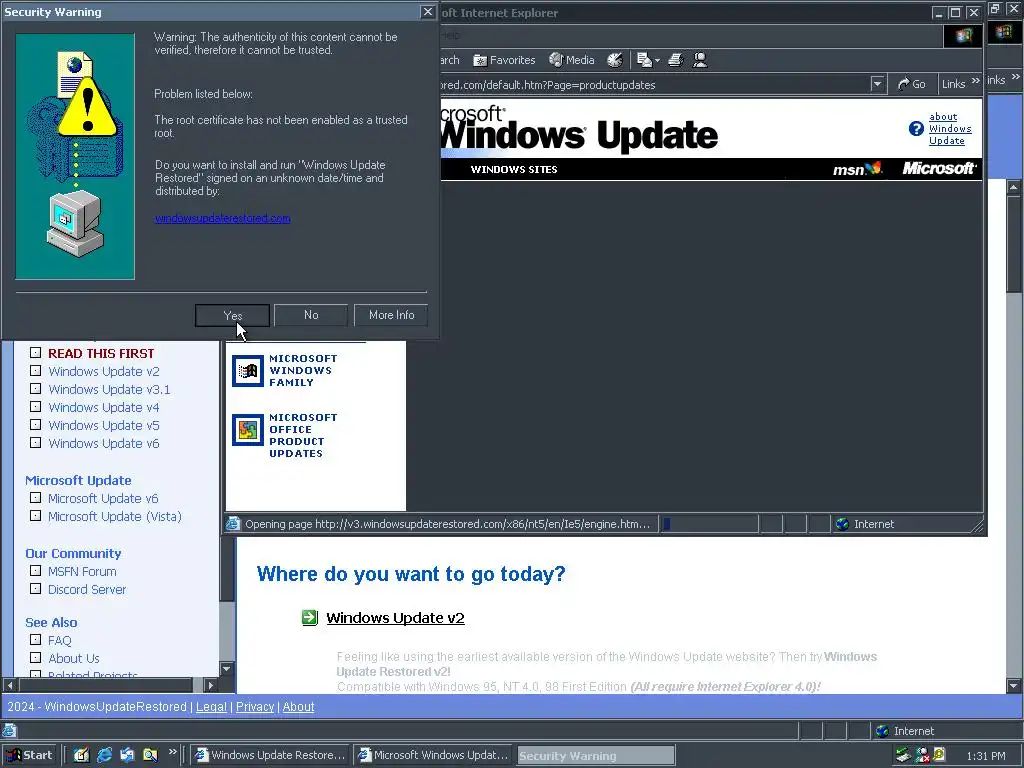1024x768 pixels.
Task: Expand the rear window Links chevron
Action: [1015, 77]
